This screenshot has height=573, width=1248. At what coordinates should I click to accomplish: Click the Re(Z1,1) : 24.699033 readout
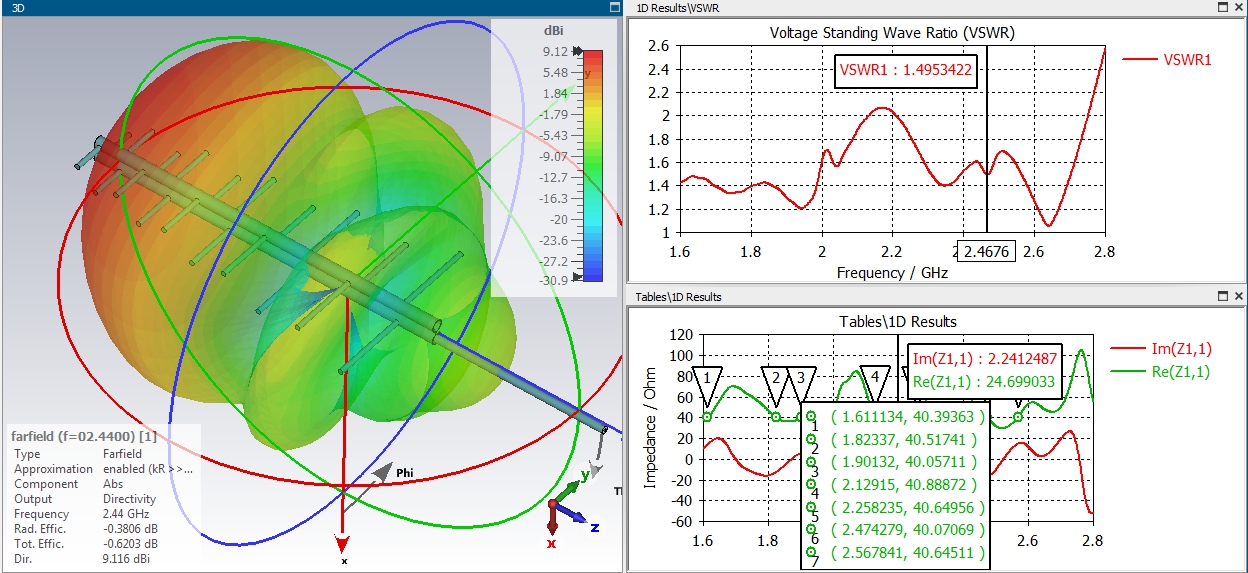tap(983, 382)
